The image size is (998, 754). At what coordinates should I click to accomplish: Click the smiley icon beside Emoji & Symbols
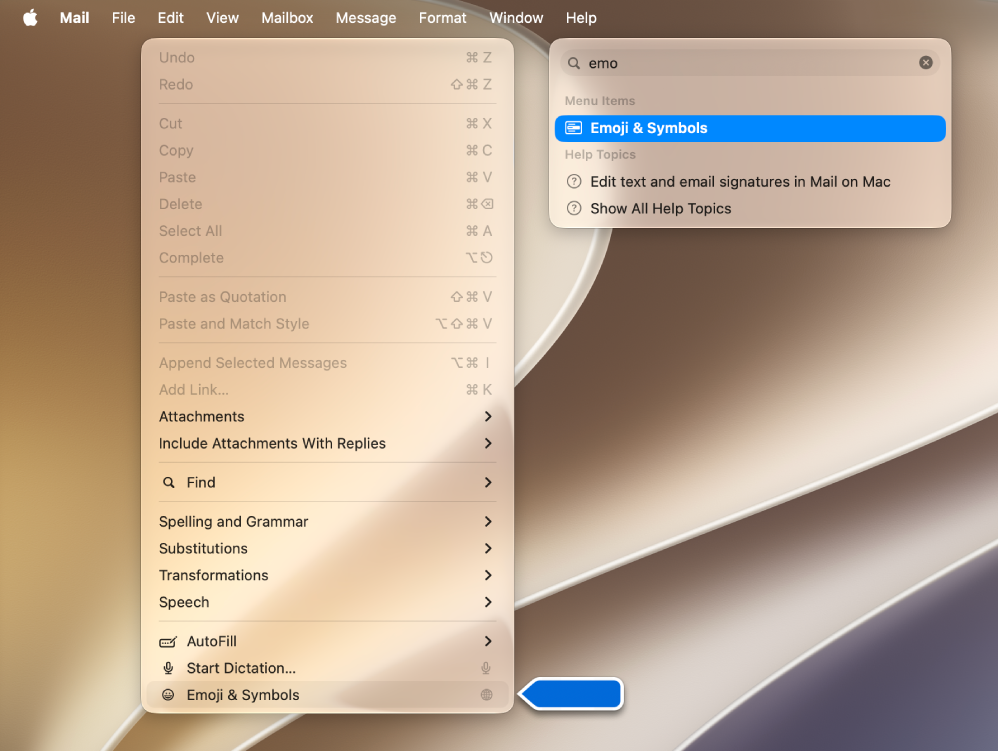[x=168, y=695]
